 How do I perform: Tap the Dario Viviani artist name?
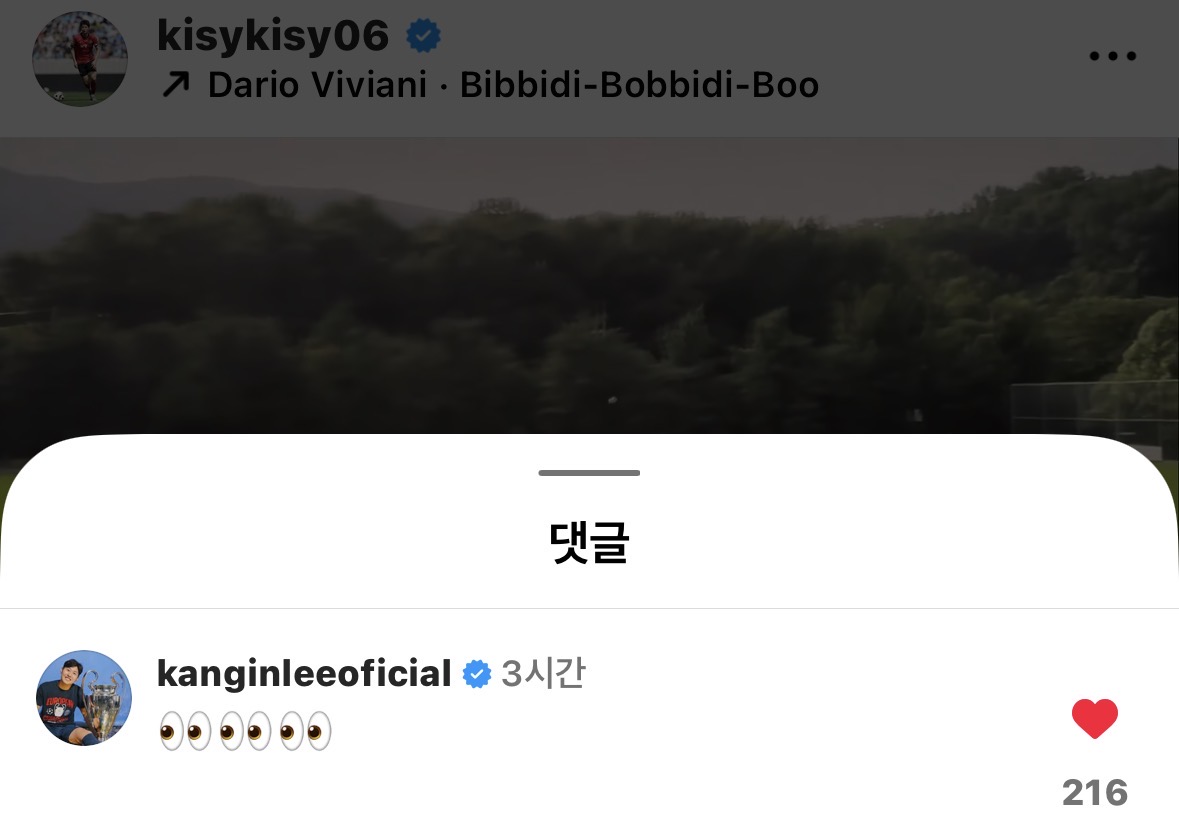317,84
